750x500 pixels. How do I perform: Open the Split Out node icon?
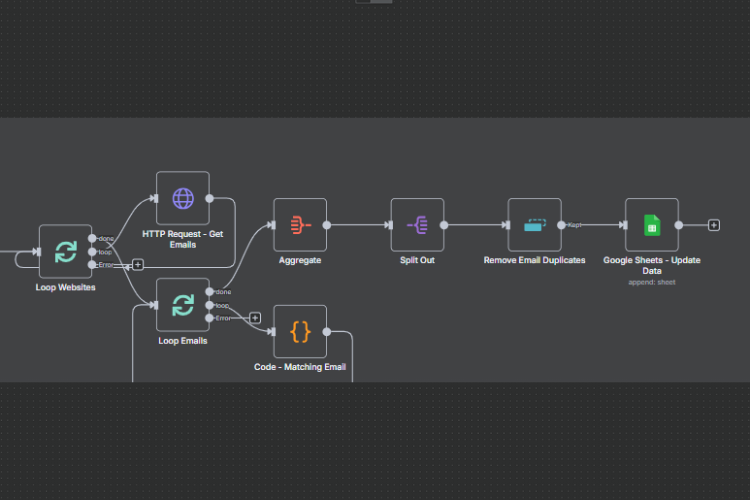tap(417, 225)
